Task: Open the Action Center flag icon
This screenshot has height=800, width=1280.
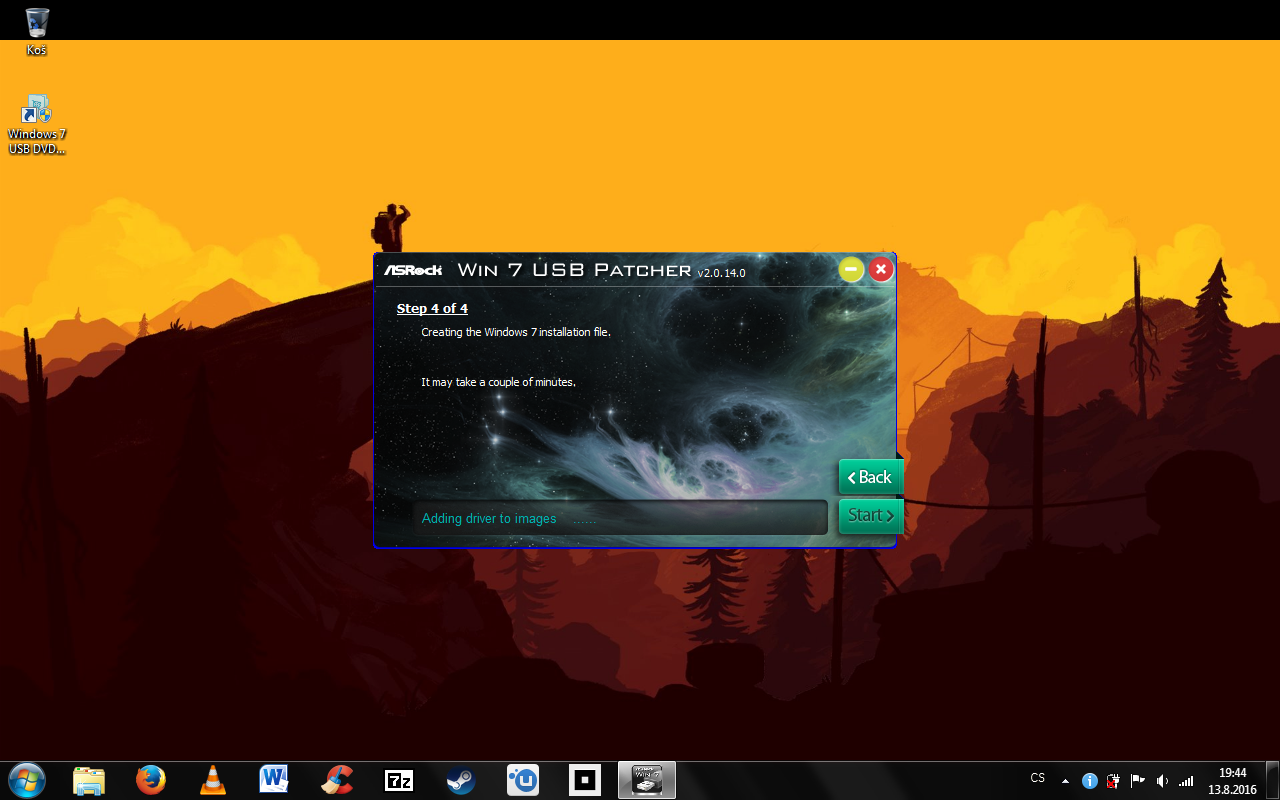Action: (1138, 781)
